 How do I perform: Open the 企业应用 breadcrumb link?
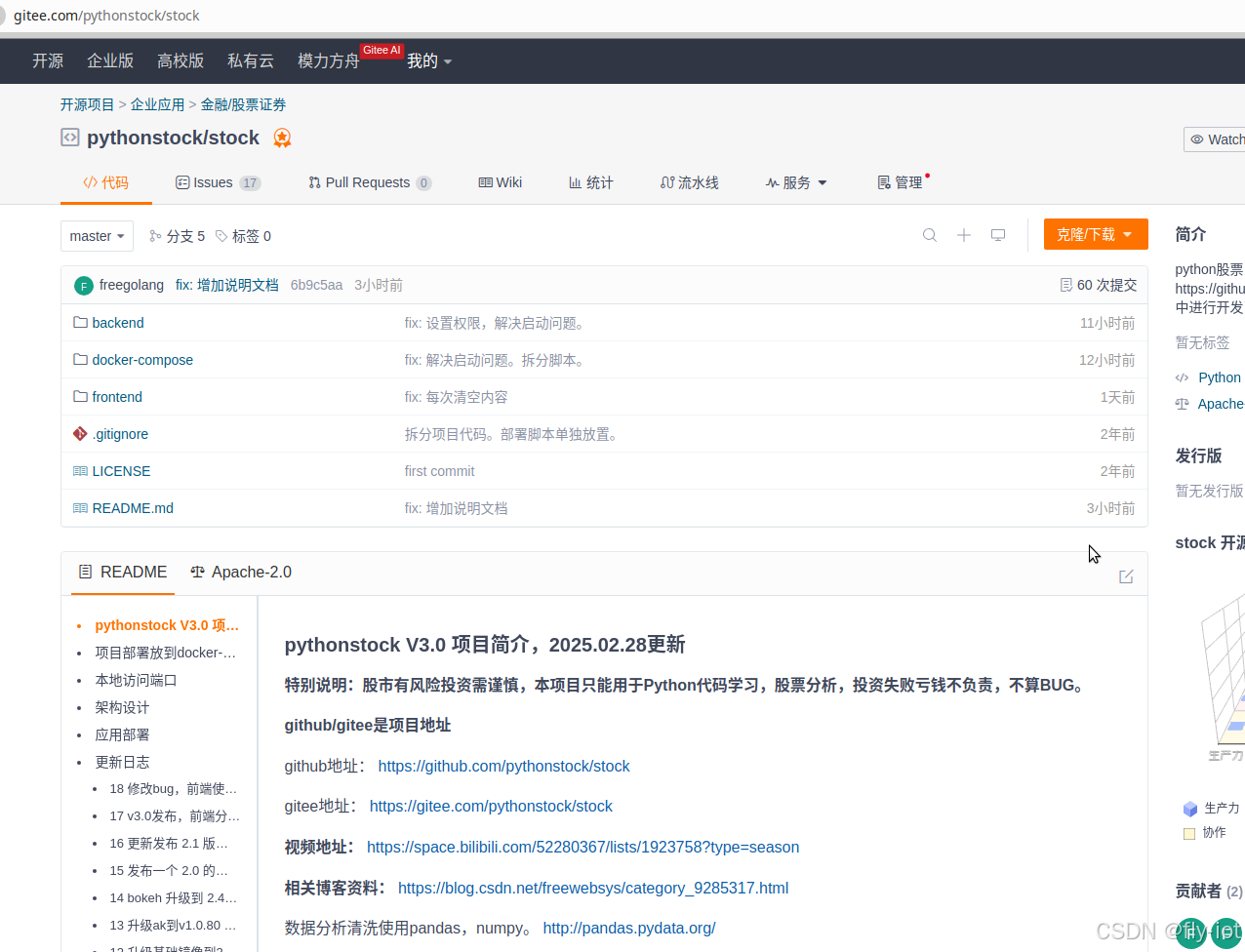coord(158,104)
